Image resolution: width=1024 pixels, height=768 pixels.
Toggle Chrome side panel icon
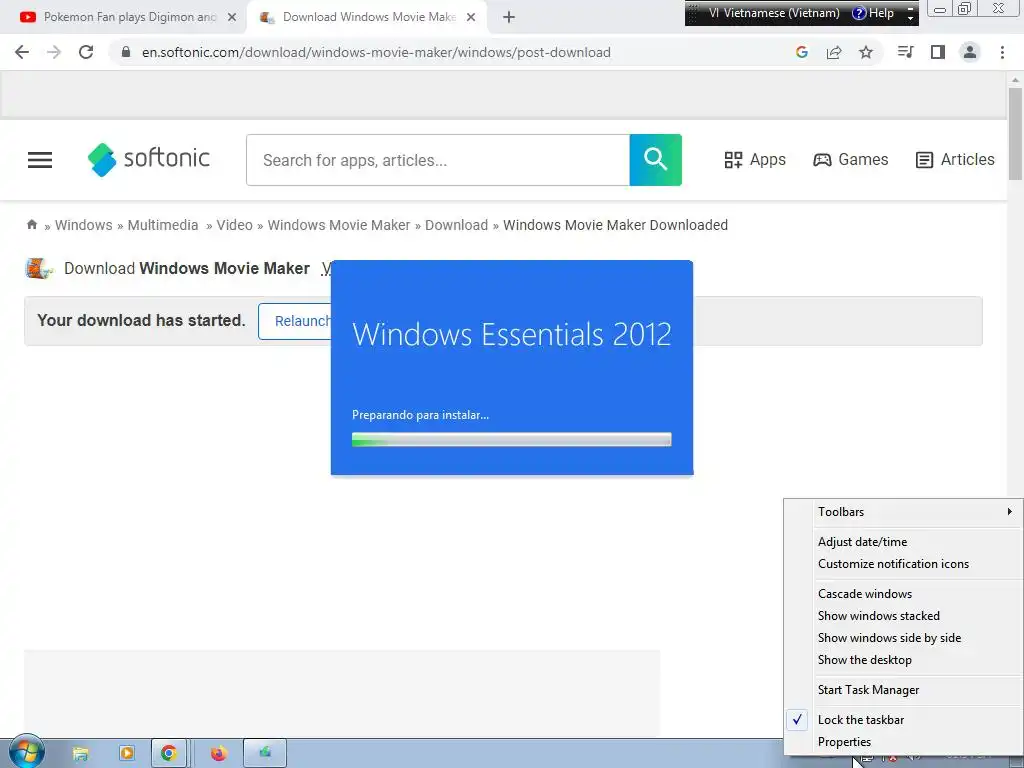click(938, 52)
